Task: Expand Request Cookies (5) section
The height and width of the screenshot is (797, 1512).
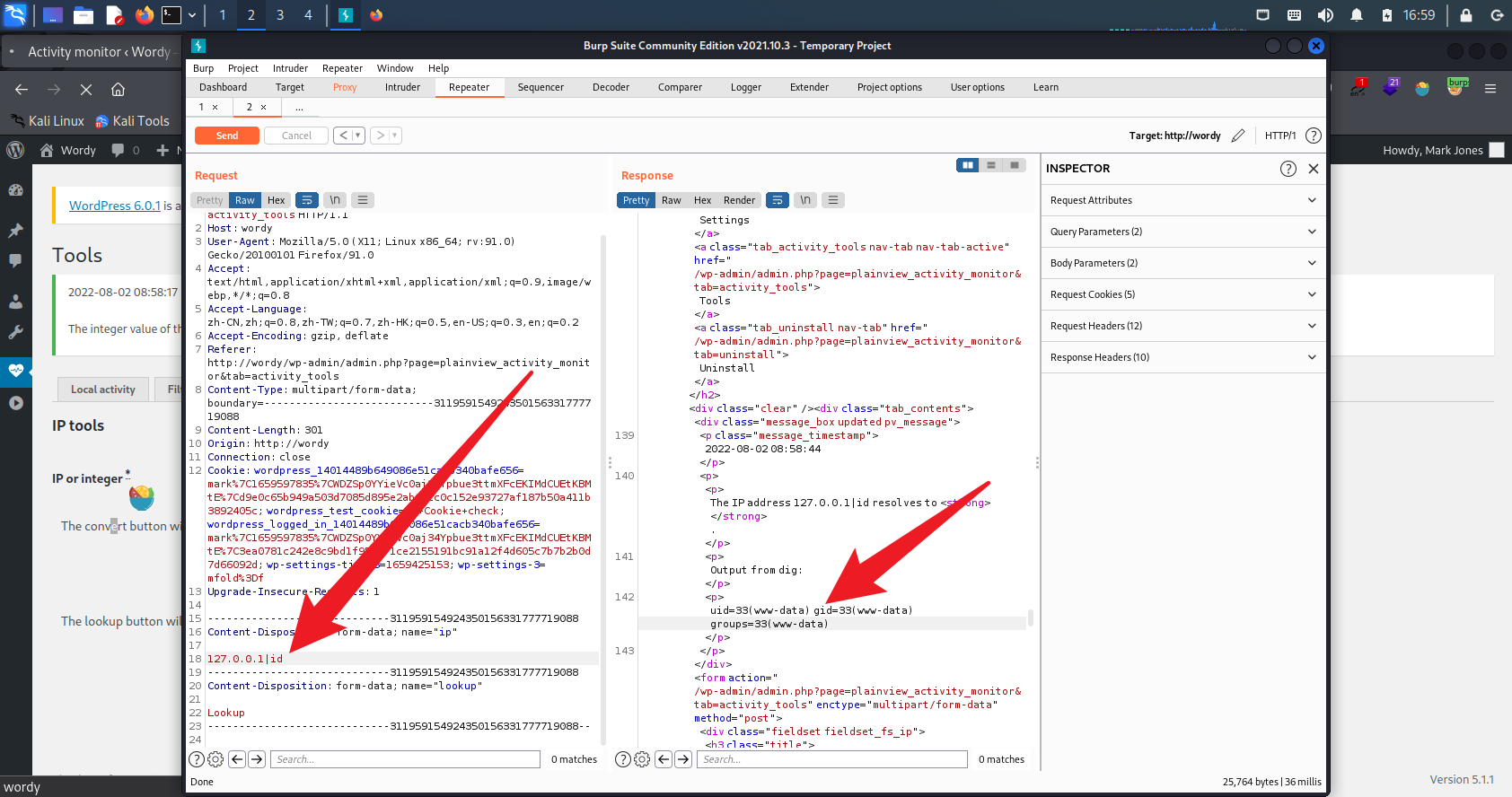Action: 1183,294
